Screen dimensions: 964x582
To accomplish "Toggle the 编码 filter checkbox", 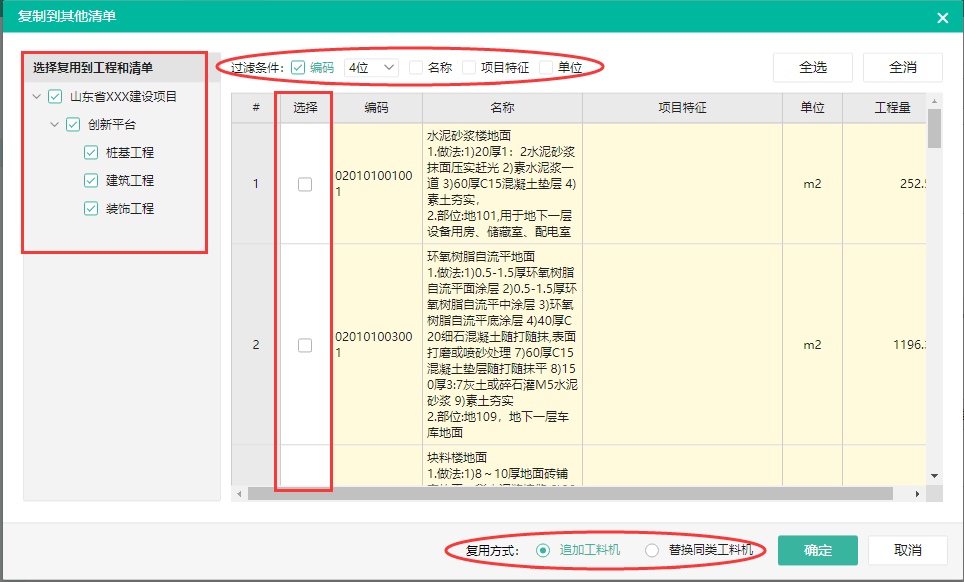I will [x=298, y=68].
